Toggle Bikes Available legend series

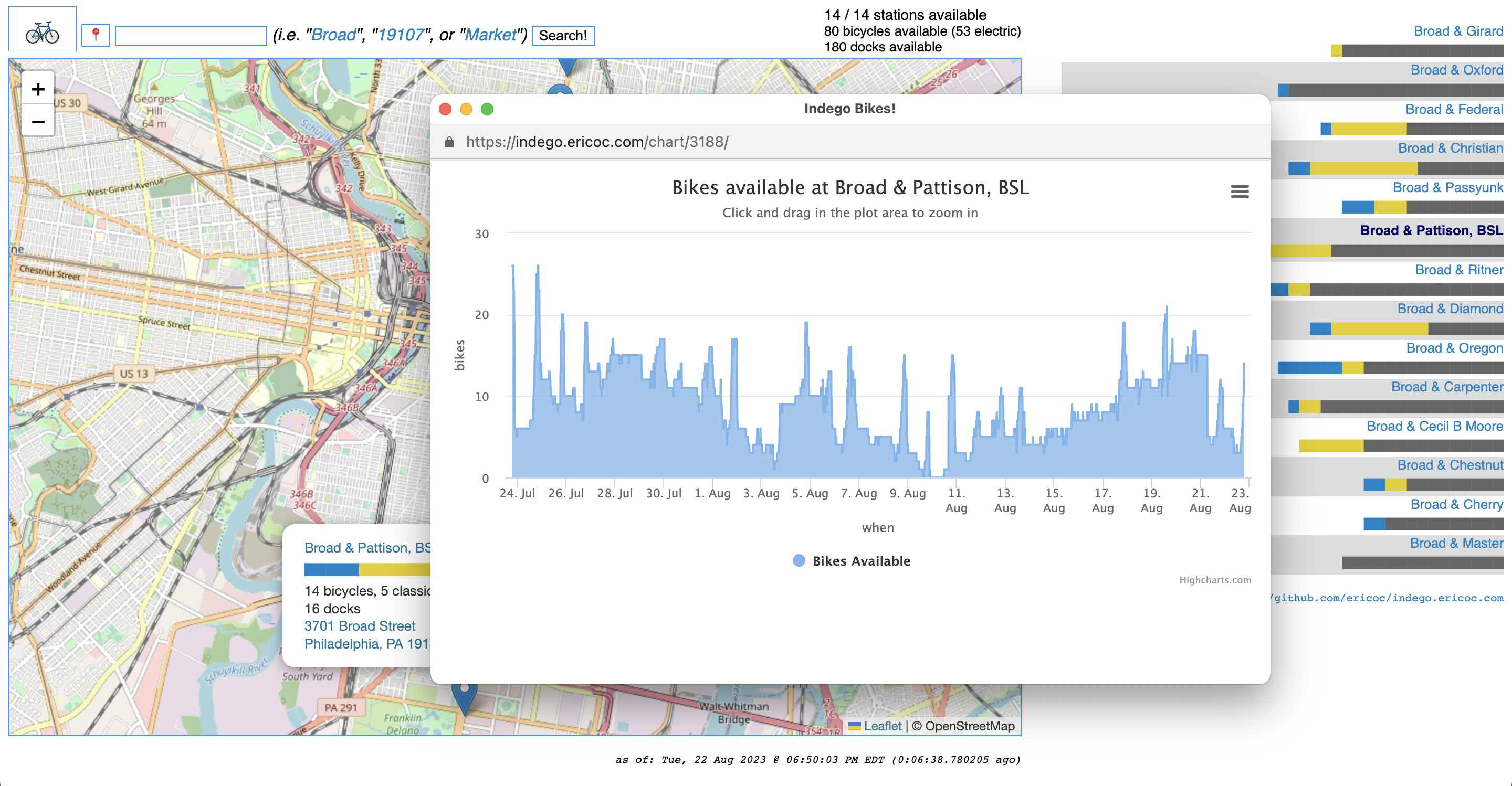(x=851, y=561)
